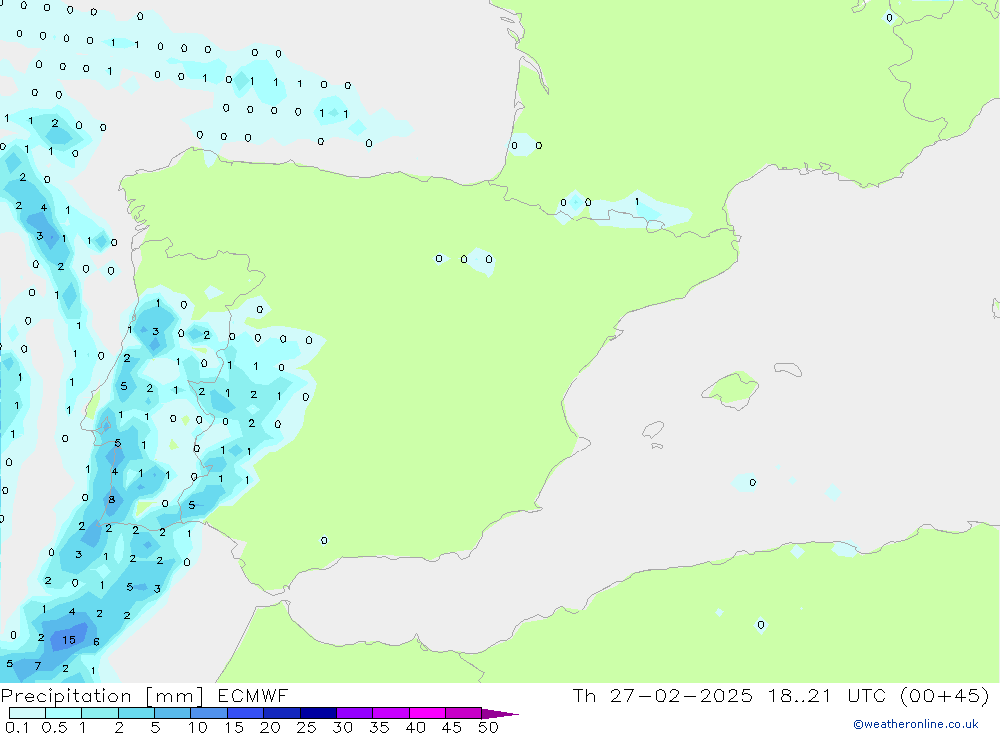Image resolution: width=1000 pixels, height=733 pixels.
Task: Select the 45–50 mm legend swatch
Action: (464, 713)
